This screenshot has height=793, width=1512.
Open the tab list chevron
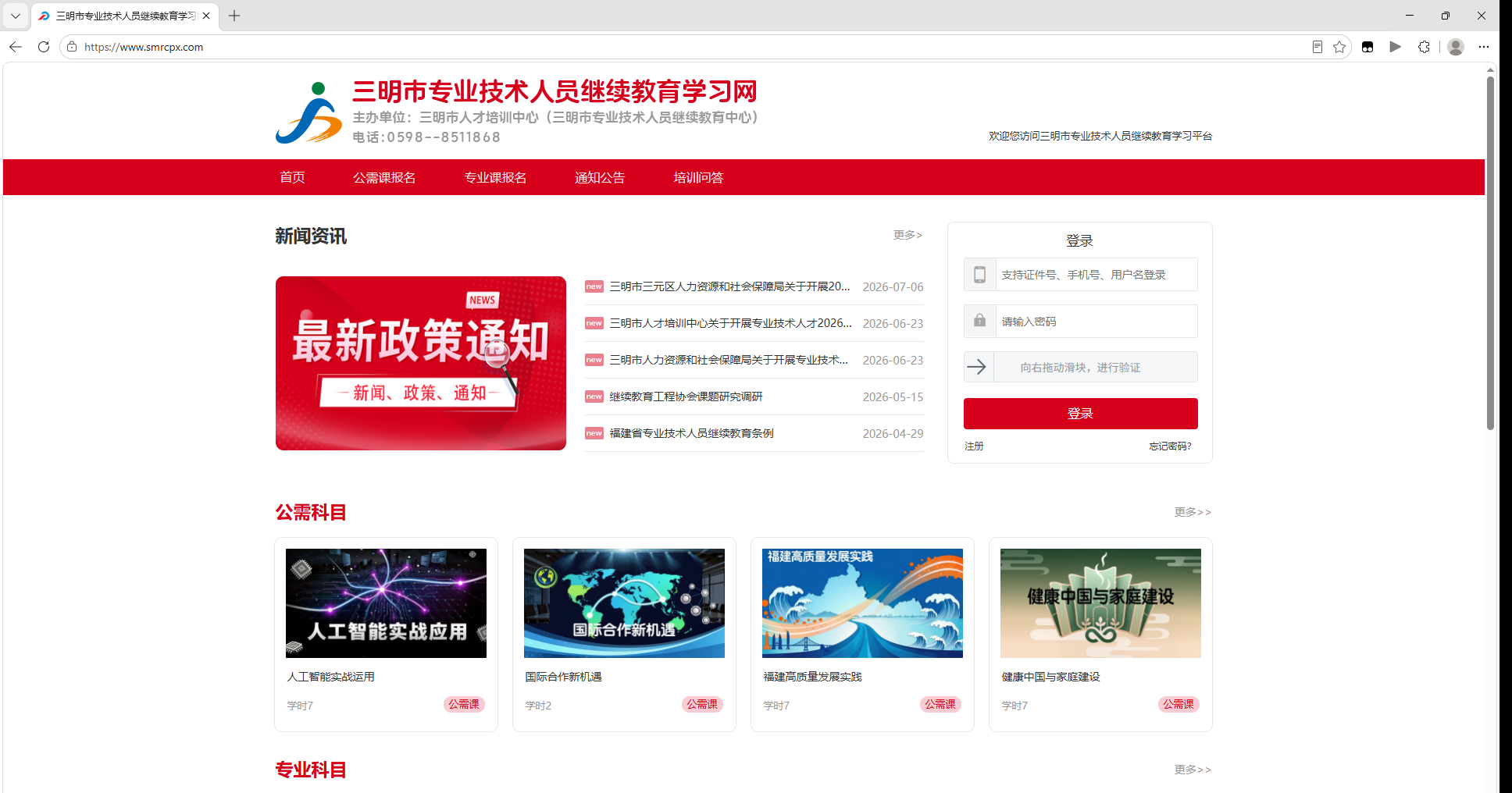(16, 16)
